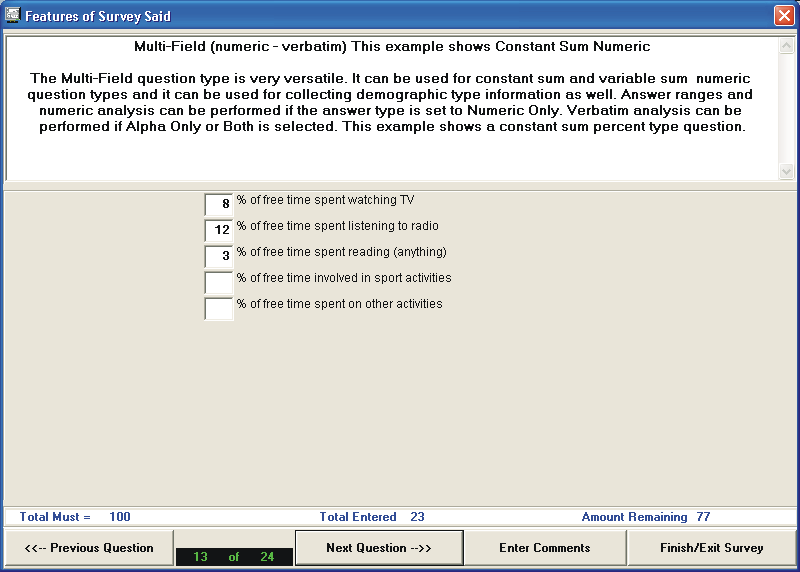This screenshot has width=800, height=572.
Task: Click the Amount Remaining 77 text
Action: 646,517
